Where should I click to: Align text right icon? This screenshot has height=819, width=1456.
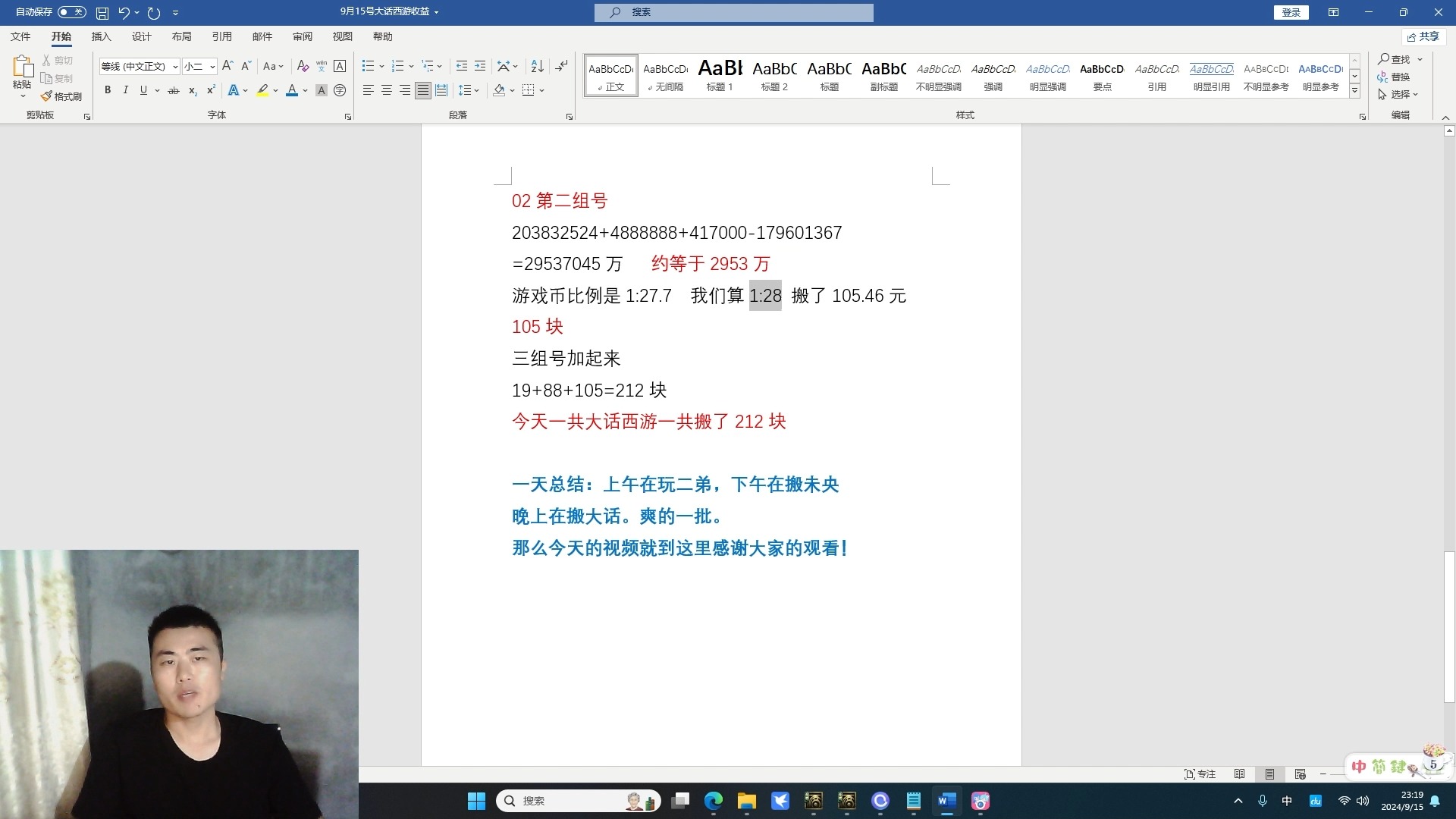(x=404, y=90)
